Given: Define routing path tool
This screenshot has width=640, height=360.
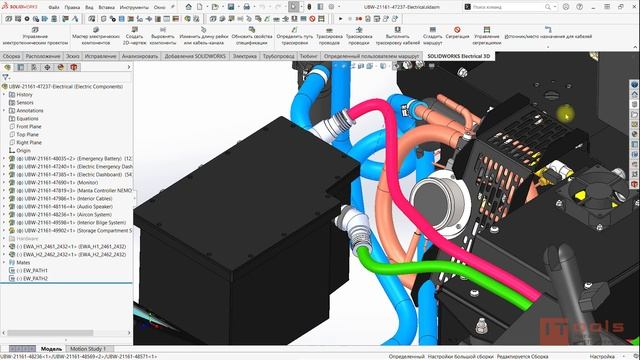Looking at the screenshot, I should 294,36.
